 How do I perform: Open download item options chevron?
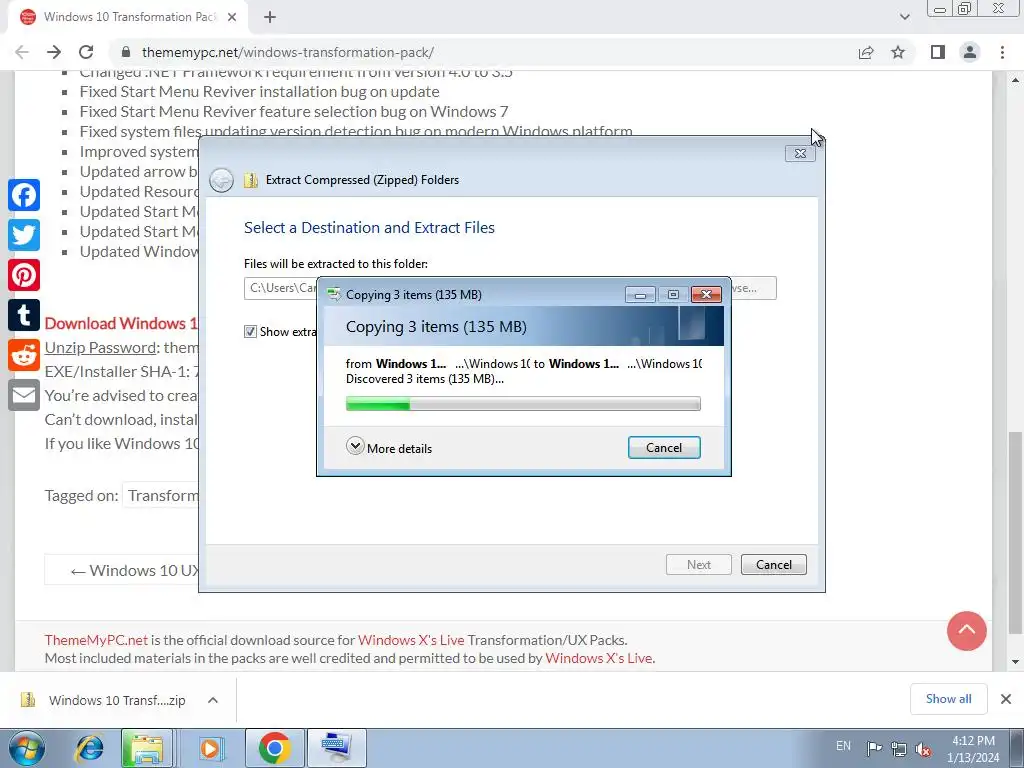click(x=213, y=700)
